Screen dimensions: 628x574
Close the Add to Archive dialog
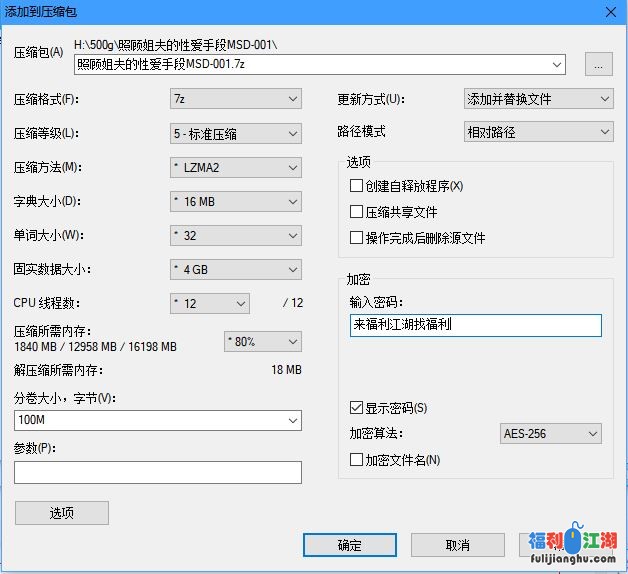609,10
